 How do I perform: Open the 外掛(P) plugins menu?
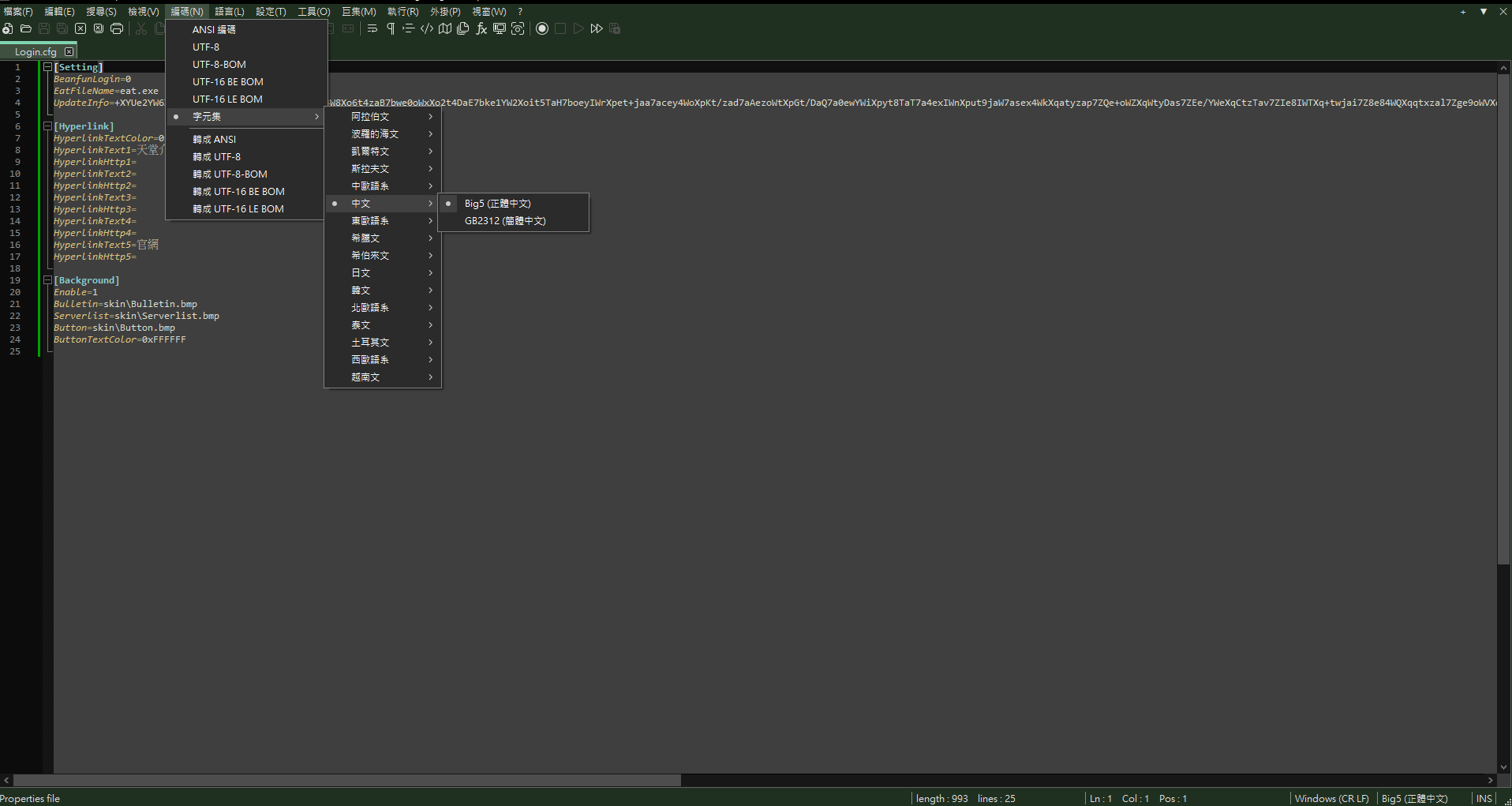445,12
